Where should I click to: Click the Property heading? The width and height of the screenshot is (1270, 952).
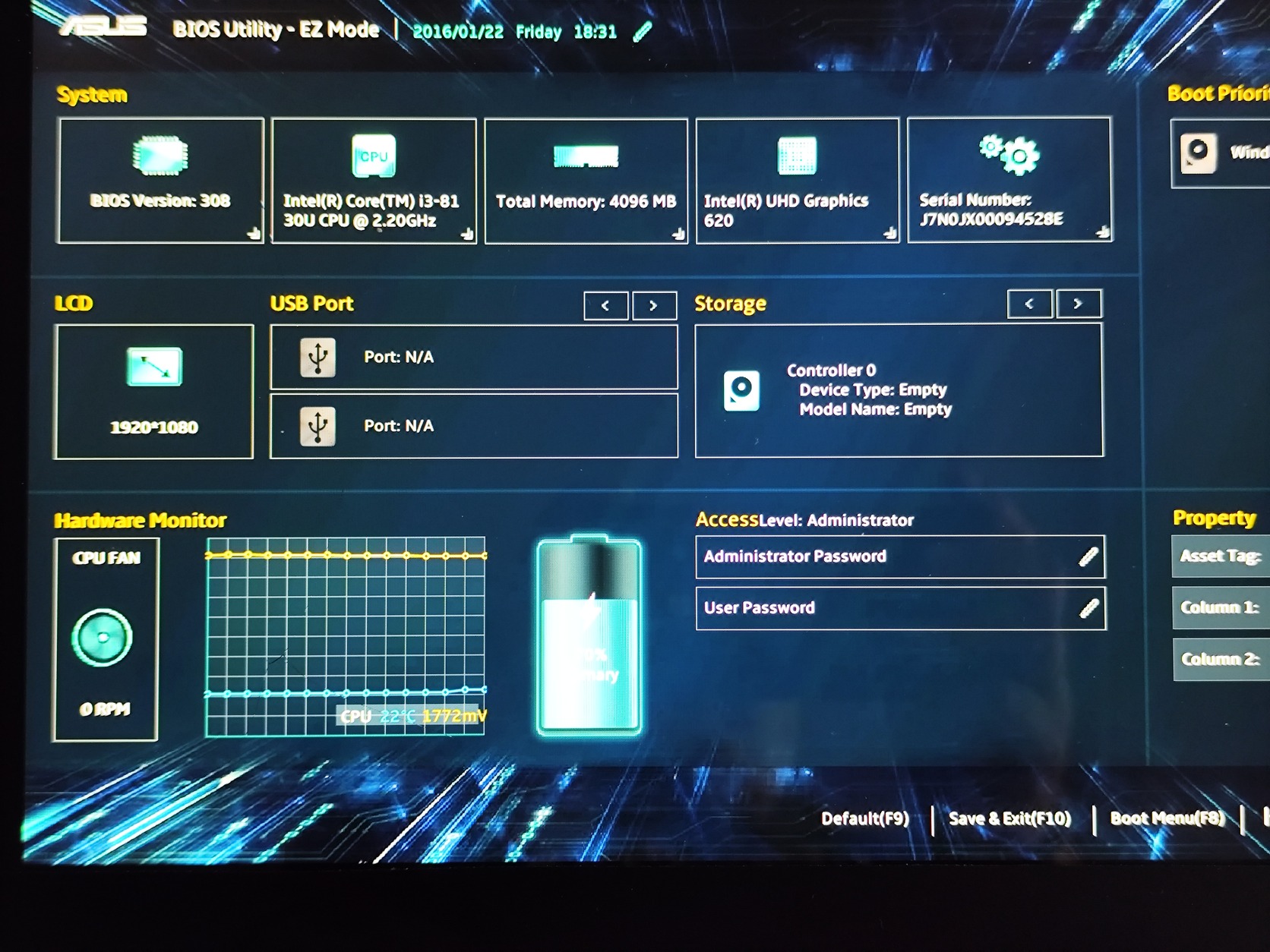click(x=1215, y=518)
